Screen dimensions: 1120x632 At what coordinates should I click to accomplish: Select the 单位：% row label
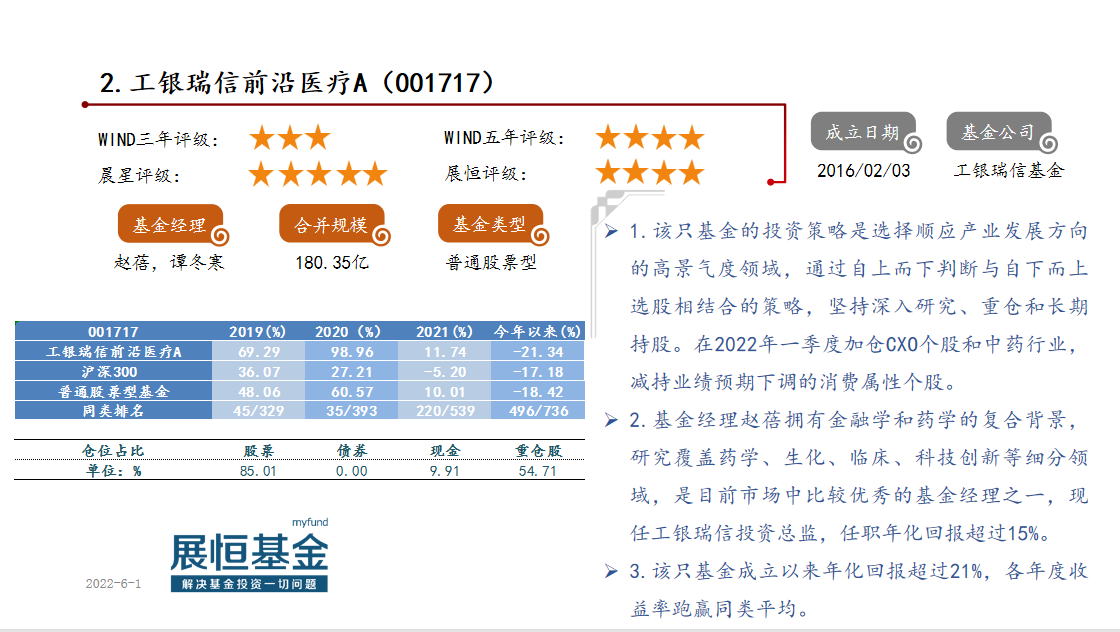click(x=114, y=471)
